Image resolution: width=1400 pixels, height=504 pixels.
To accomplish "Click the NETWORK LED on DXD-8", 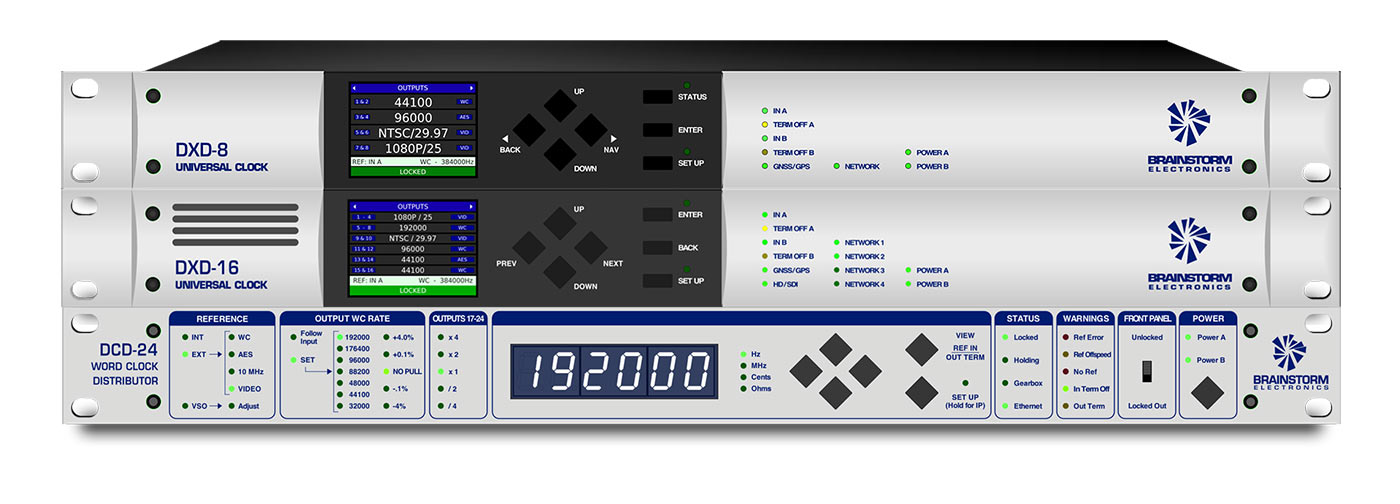I will tap(836, 167).
